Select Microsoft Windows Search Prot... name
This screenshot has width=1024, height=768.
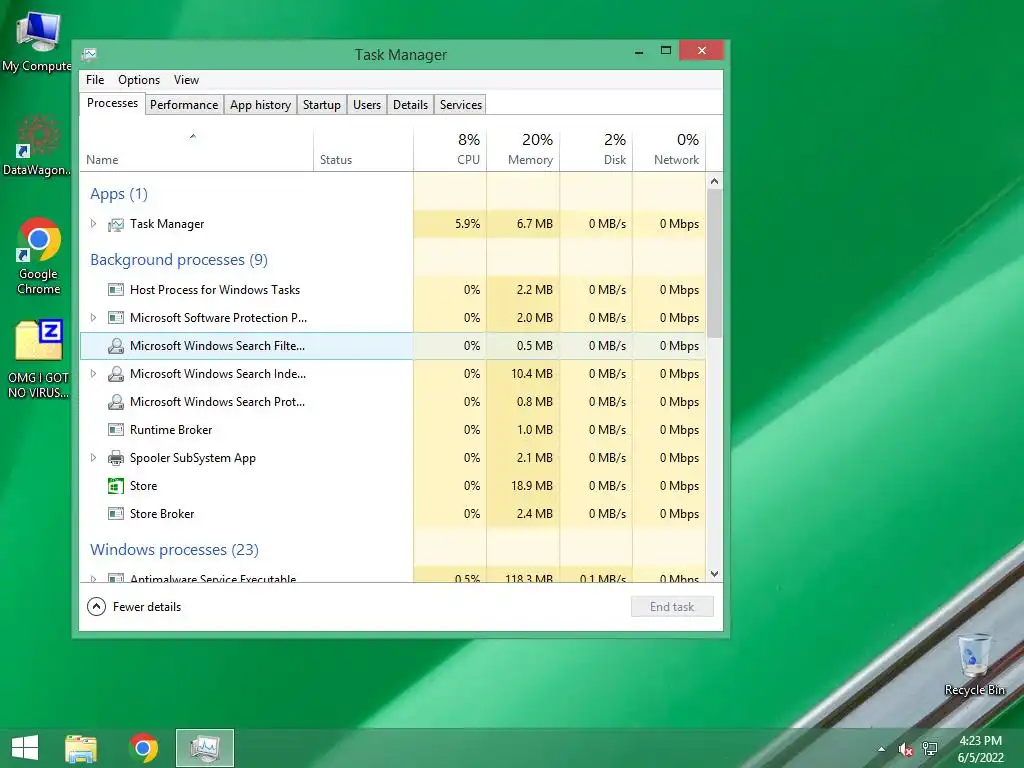(217, 402)
